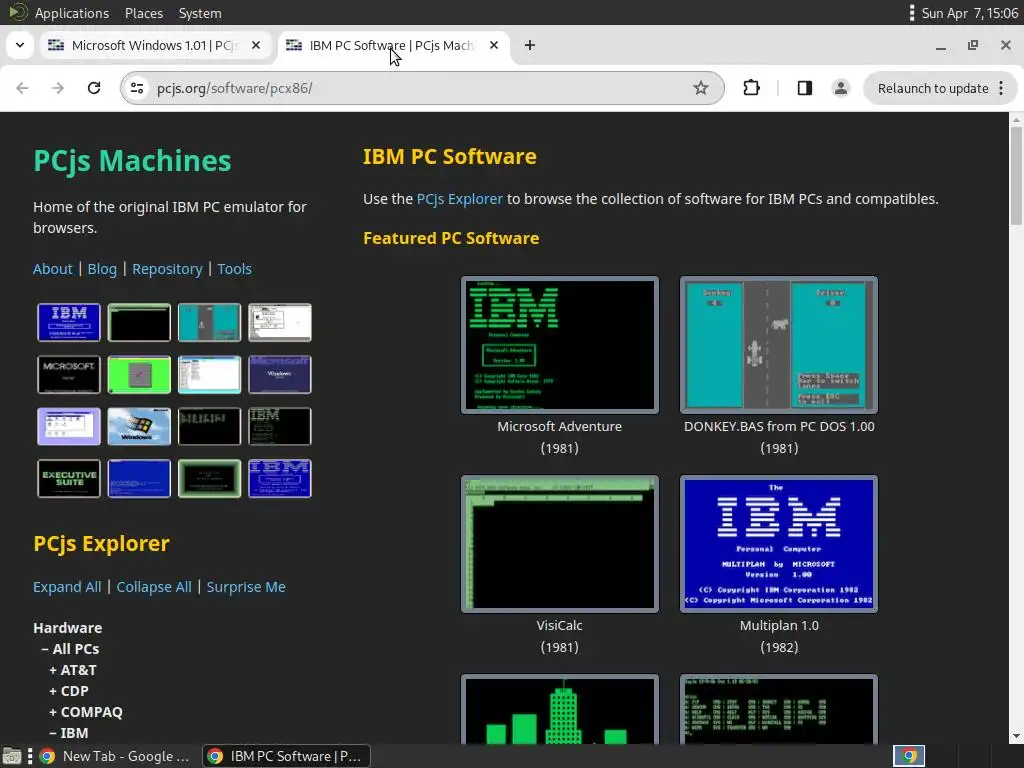Open sidebar Windows 95 clouds logo thumbnail

click(139, 426)
